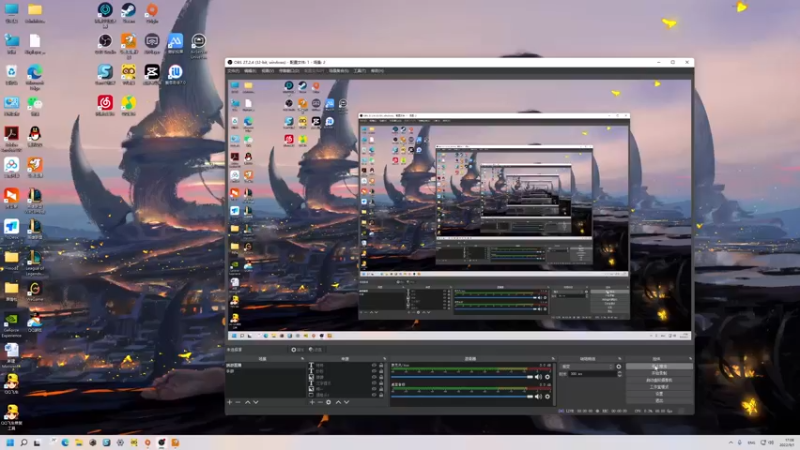This screenshot has height=450, width=800.
Task: Click the Start Streaming button in Controls
Action: [659, 366]
